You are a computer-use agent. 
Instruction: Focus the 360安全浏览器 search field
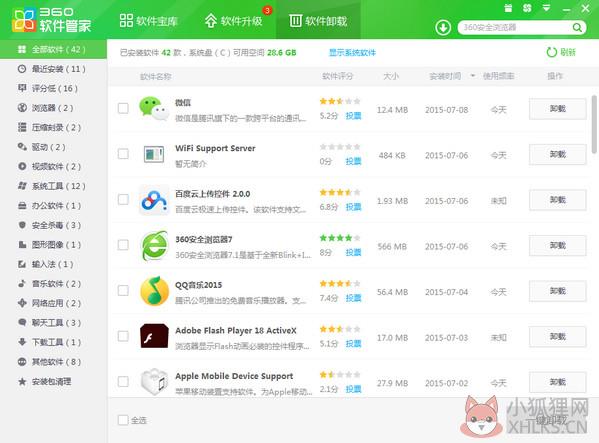(516, 27)
